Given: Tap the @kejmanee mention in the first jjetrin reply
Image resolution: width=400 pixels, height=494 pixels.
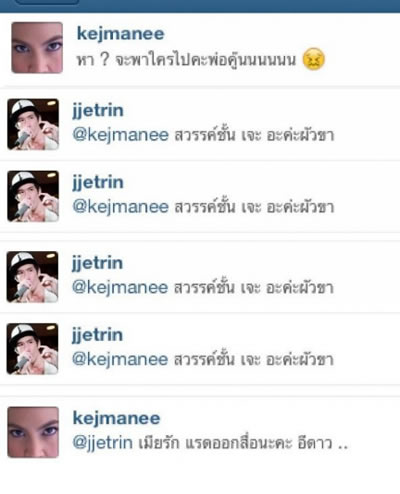Looking at the screenshot, I should tap(121, 135).
